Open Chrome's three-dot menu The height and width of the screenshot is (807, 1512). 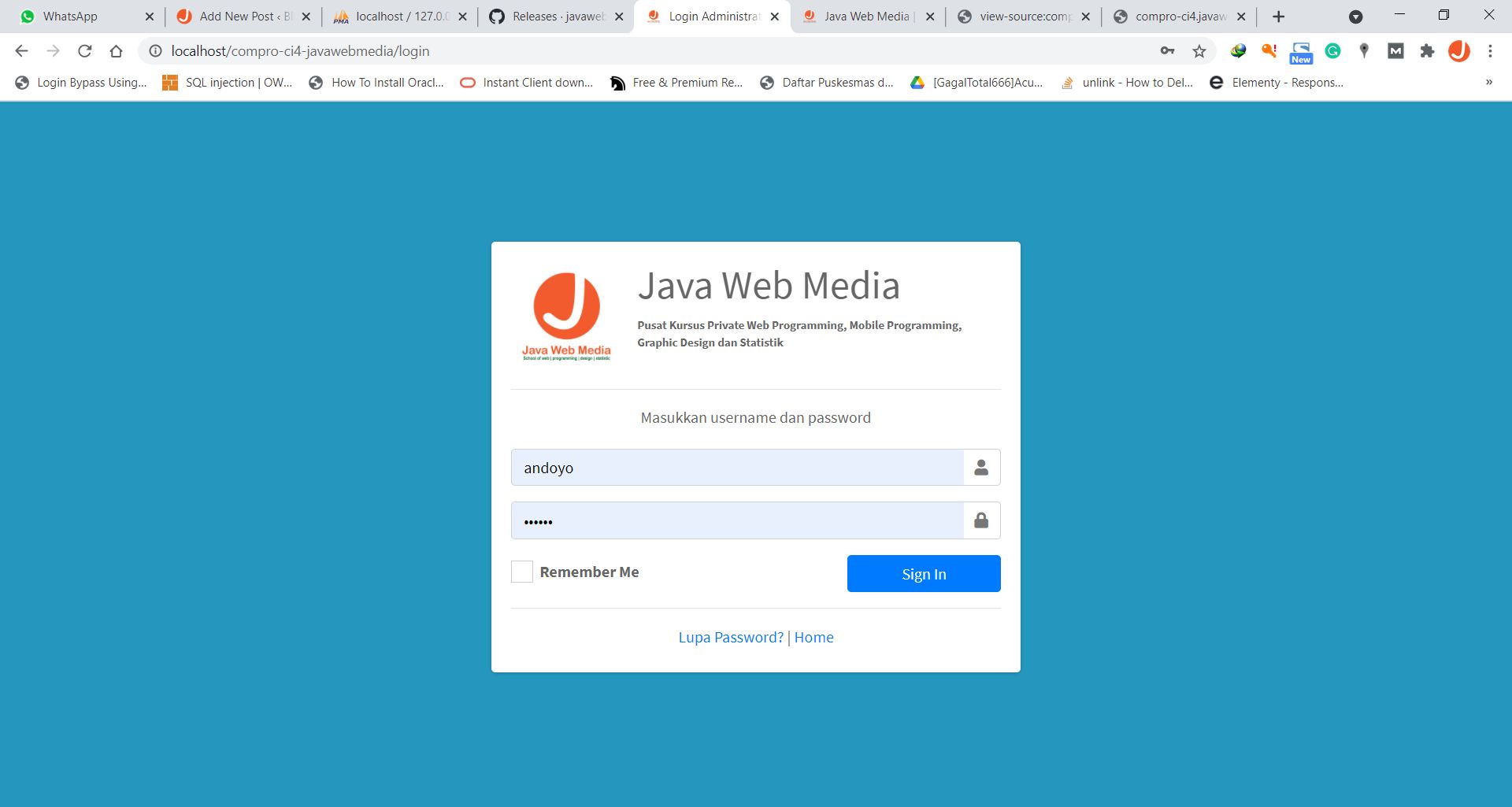click(1490, 50)
